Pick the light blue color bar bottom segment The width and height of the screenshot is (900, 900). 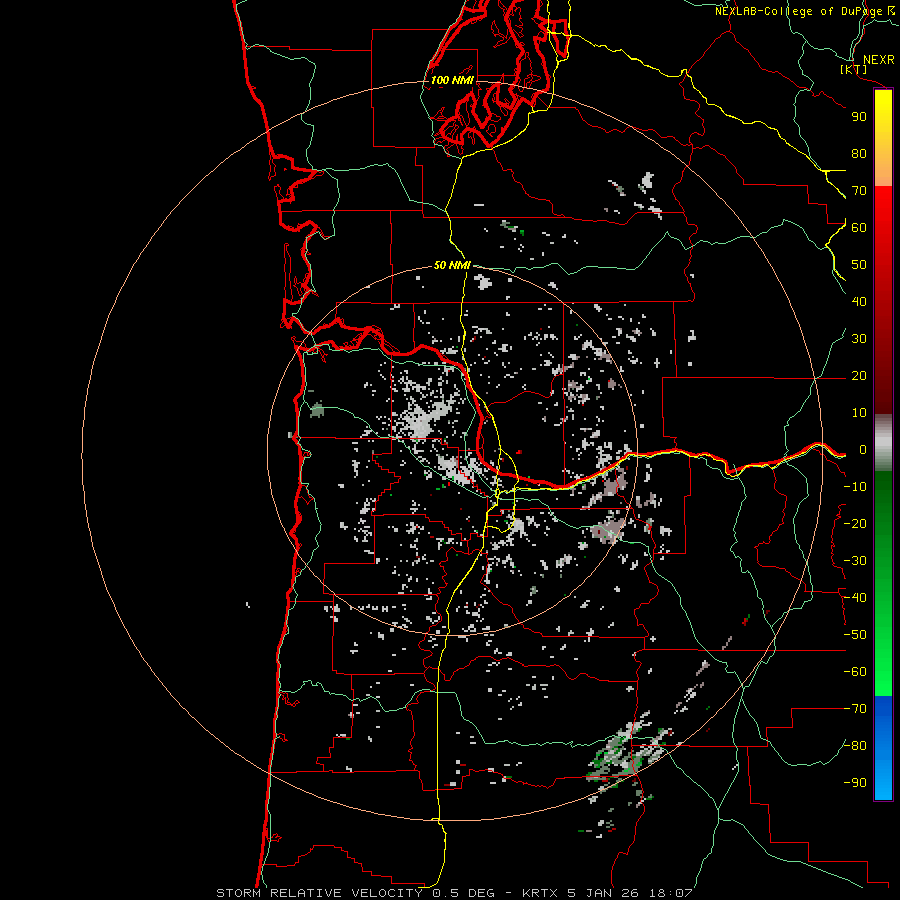(x=883, y=778)
